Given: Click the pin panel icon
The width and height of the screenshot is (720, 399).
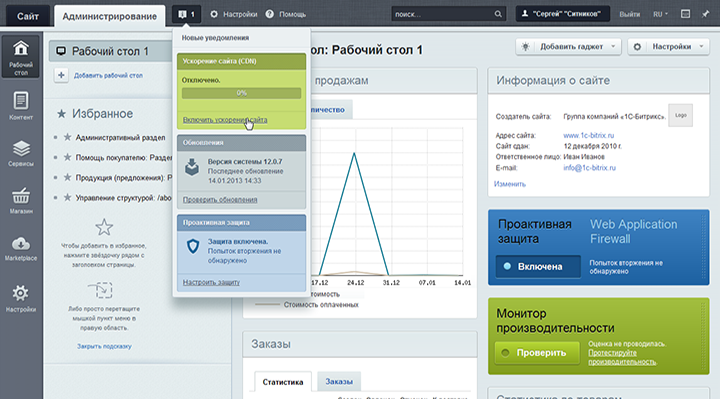Looking at the screenshot, I should click(x=705, y=14).
